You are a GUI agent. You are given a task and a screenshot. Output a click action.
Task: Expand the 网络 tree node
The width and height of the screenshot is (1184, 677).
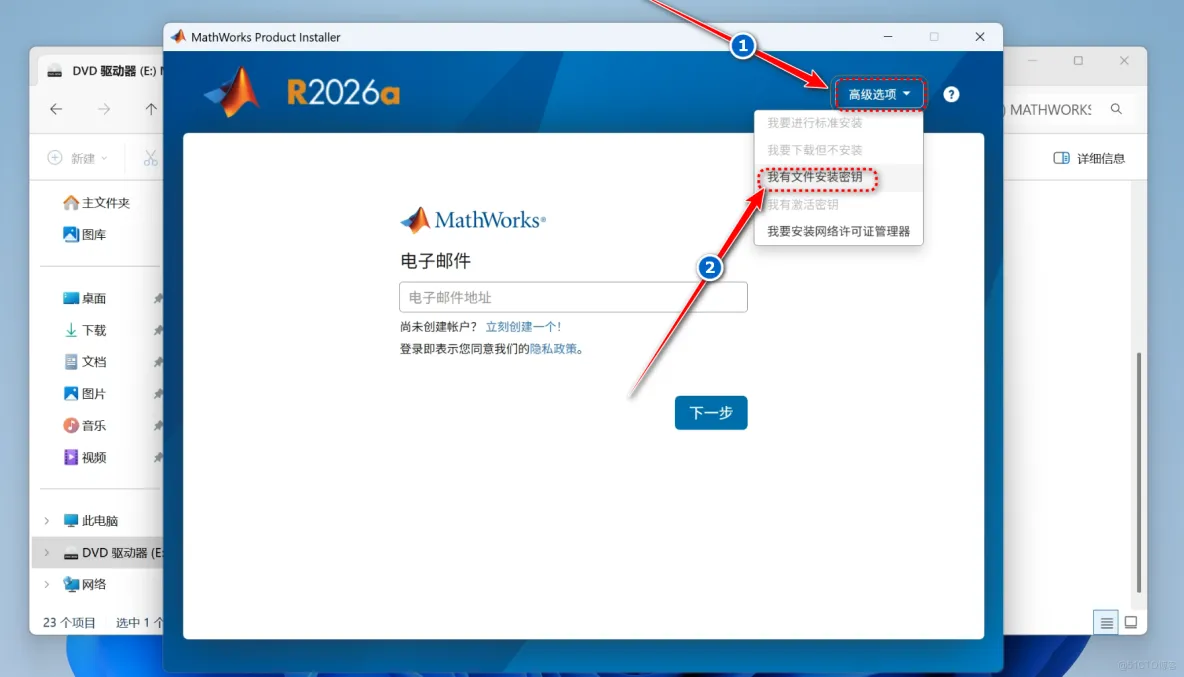tap(47, 584)
